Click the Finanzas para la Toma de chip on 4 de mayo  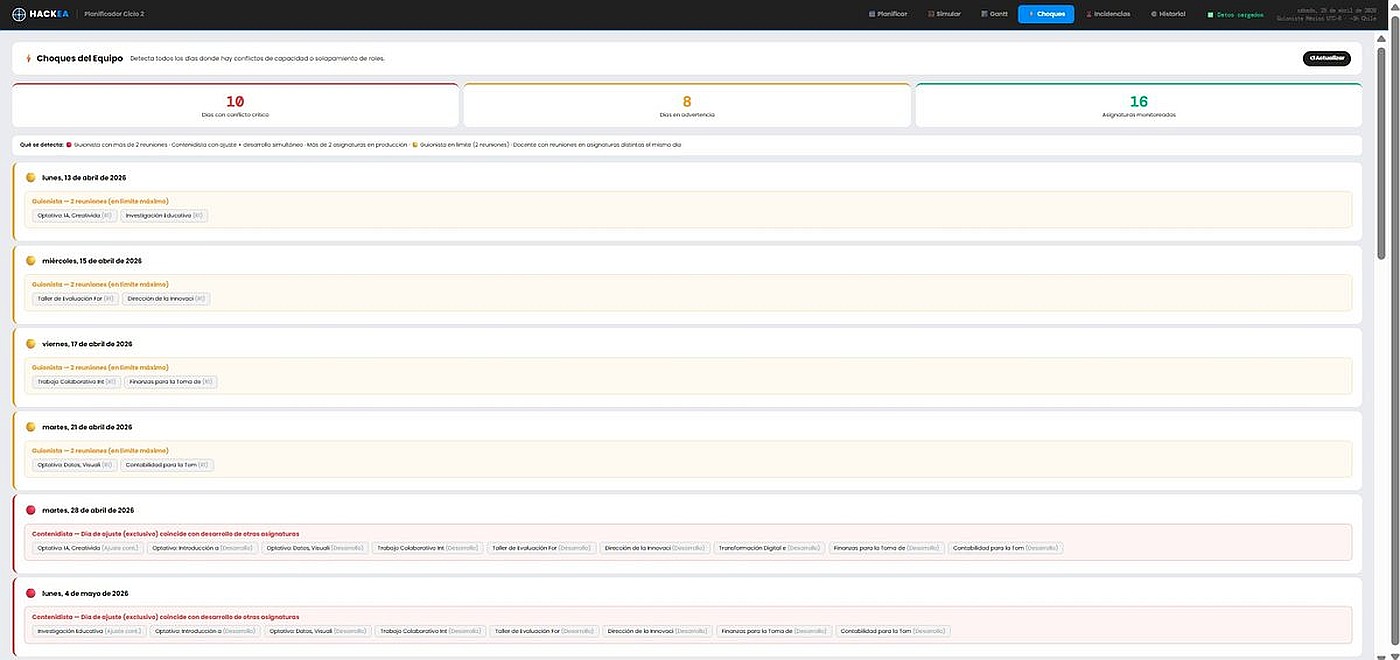coord(773,631)
